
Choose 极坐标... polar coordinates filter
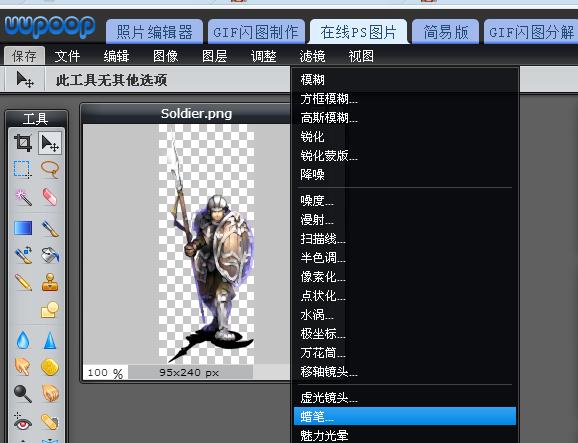405,334
